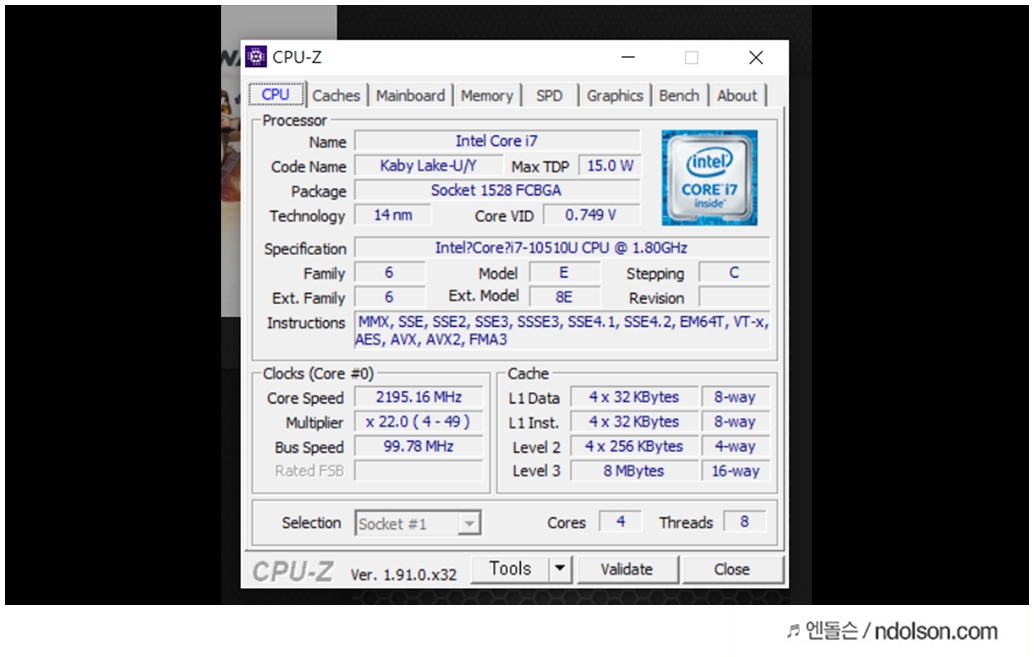The image size is (1034, 657).
Task: Click the Technology value '14 nm'
Action: [x=393, y=215]
